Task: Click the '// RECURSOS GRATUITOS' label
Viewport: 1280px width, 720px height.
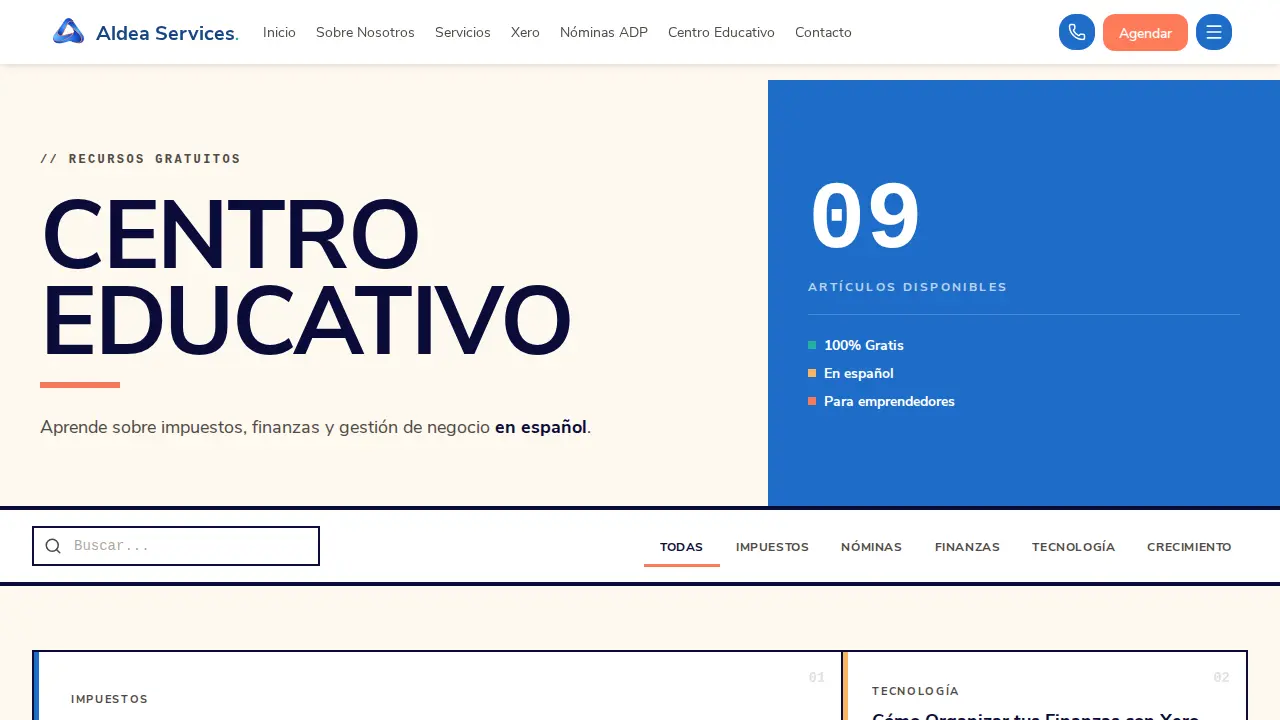Action: pyautogui.click(x=141, y=159)
